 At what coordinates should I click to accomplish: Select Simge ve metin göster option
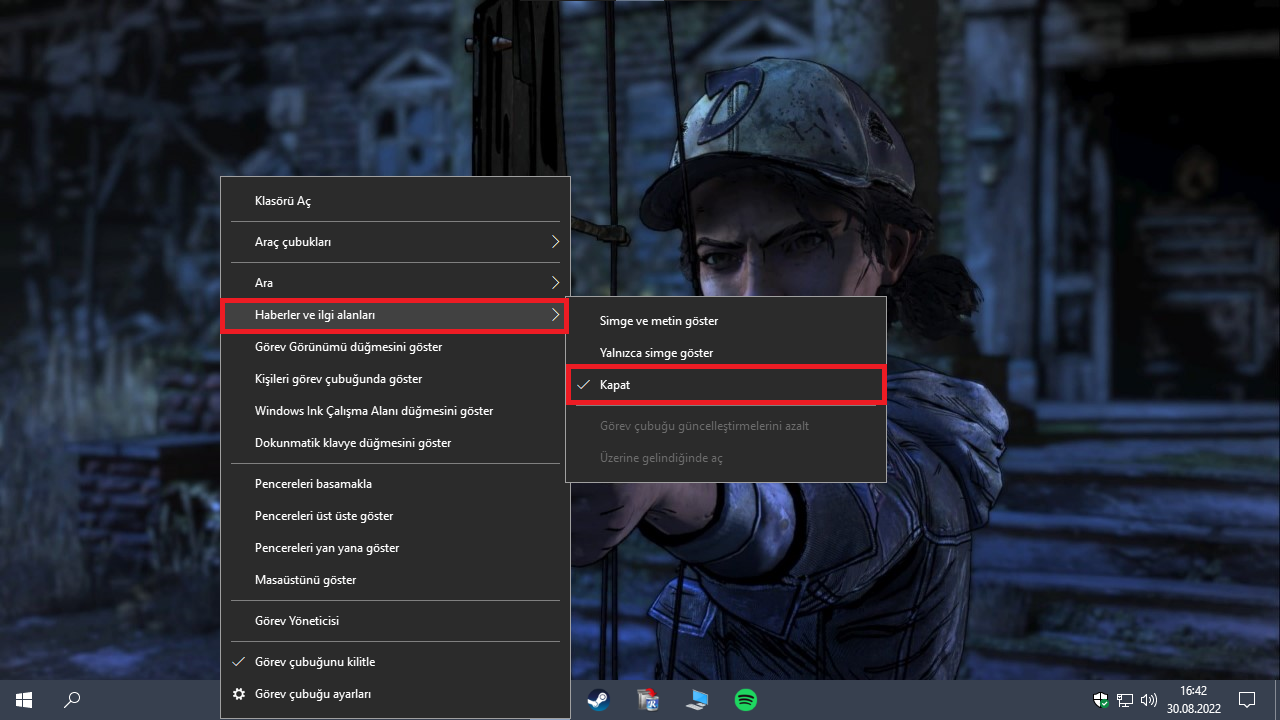point(726,321)
